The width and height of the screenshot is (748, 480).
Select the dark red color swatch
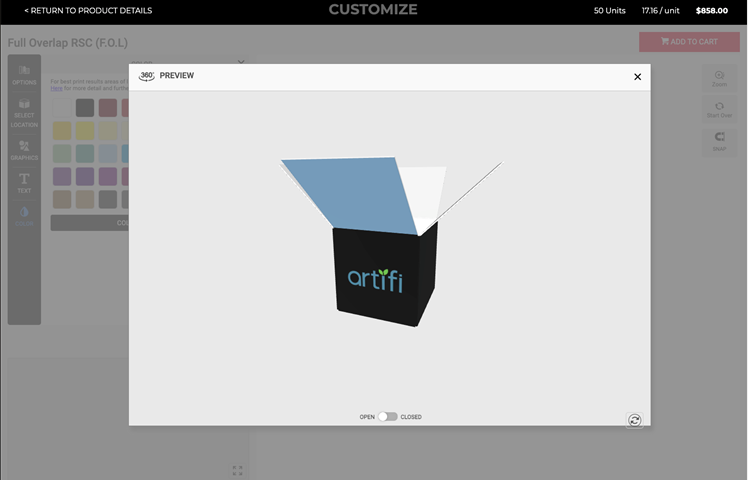pos(108,108)
